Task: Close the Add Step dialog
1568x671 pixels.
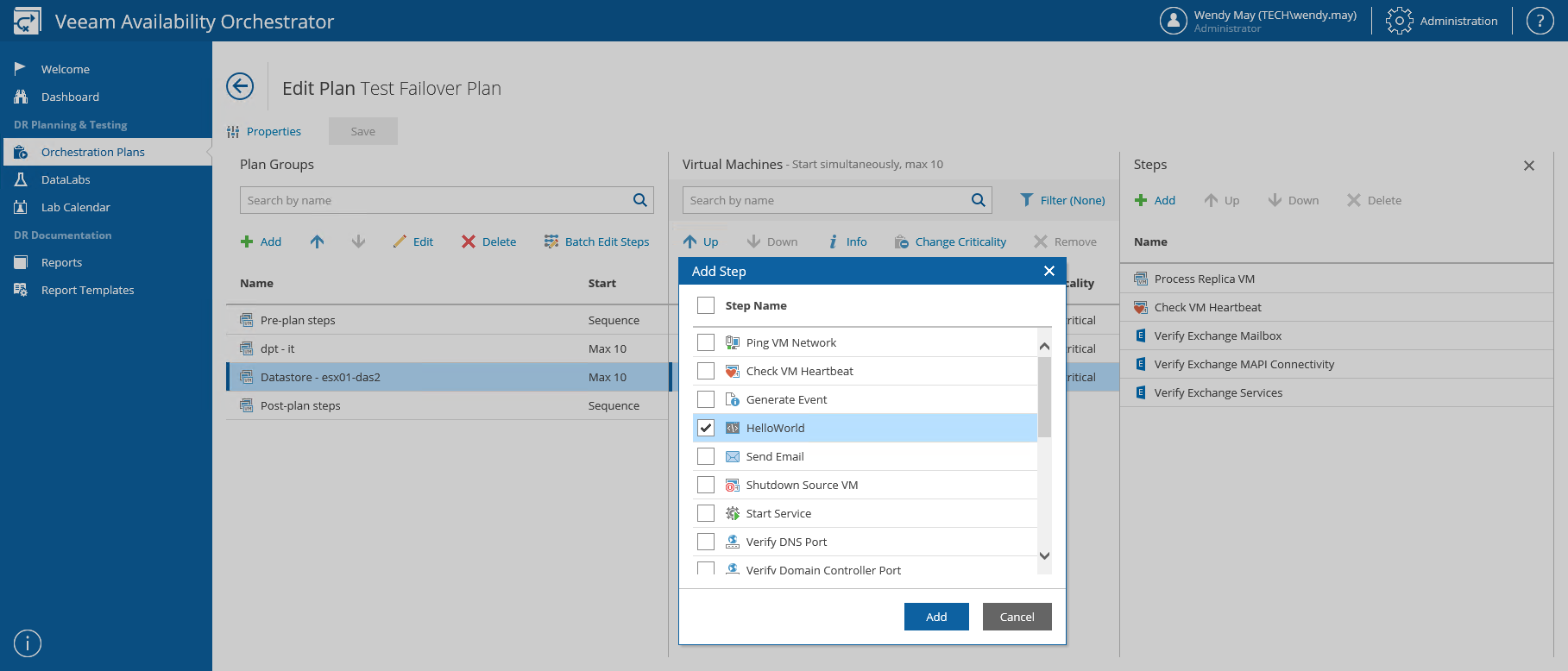Action: point(1049,271)
